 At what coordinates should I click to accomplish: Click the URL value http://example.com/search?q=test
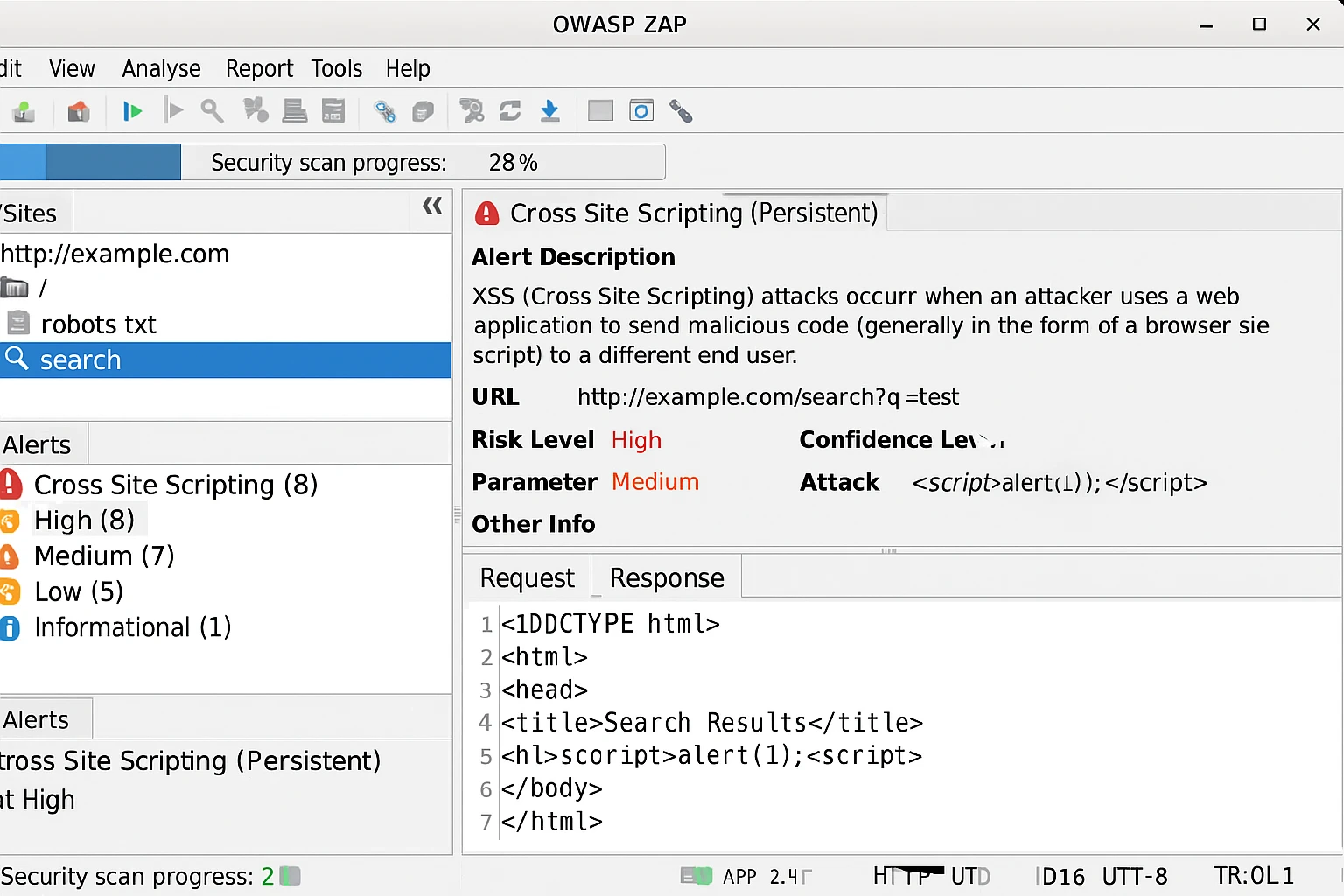click(768, 397)
